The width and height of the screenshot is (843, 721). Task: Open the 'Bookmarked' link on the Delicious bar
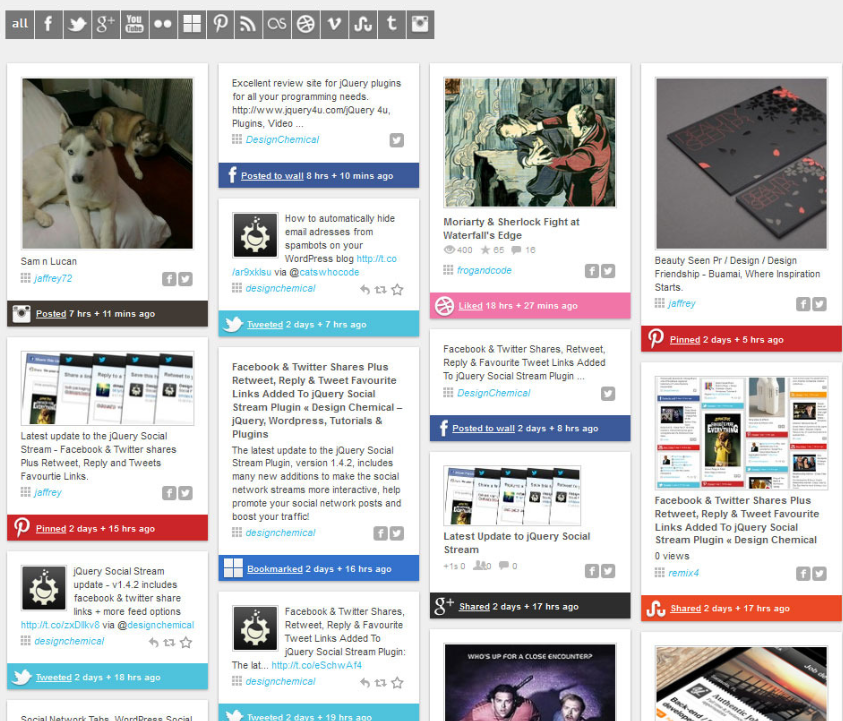coord(275,569)
